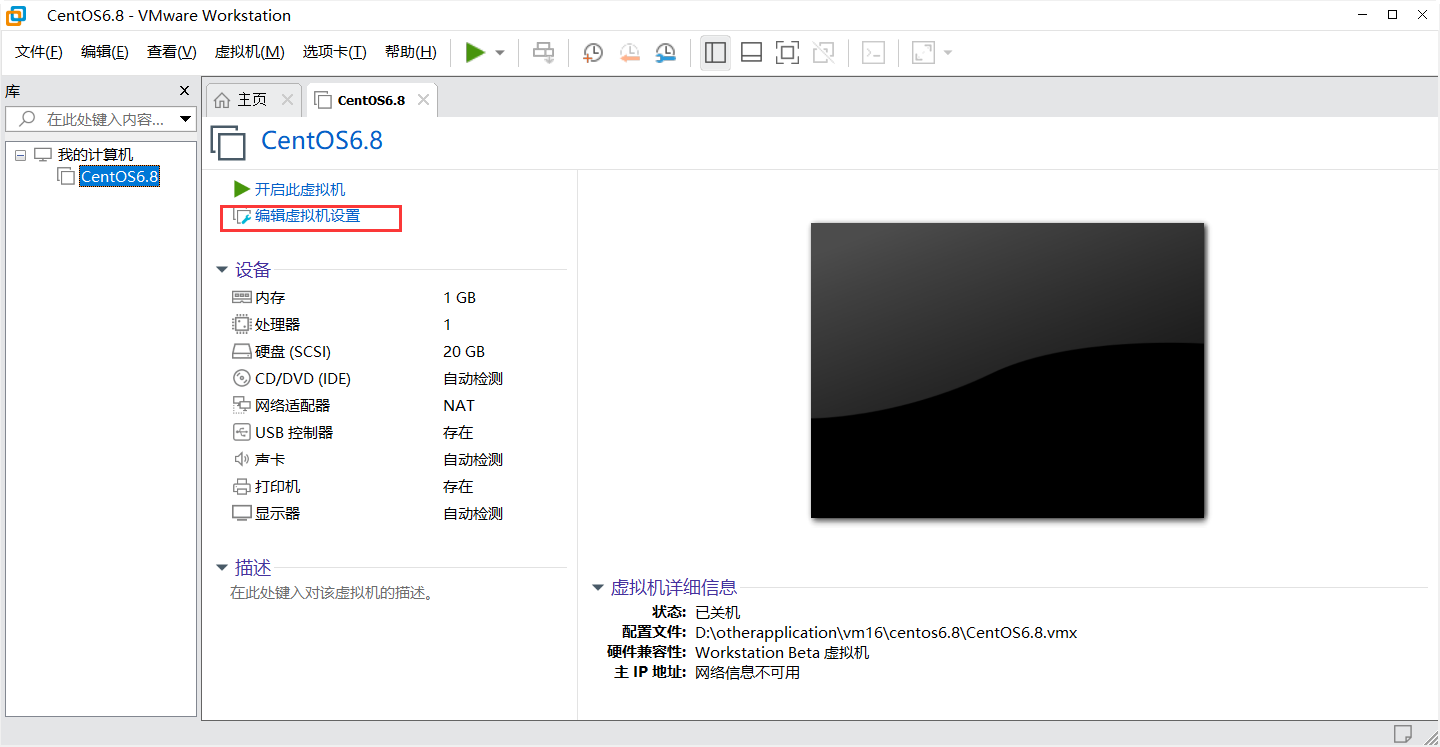
Task: Open the snapshot manager icon
Action: tap(665, 52)
